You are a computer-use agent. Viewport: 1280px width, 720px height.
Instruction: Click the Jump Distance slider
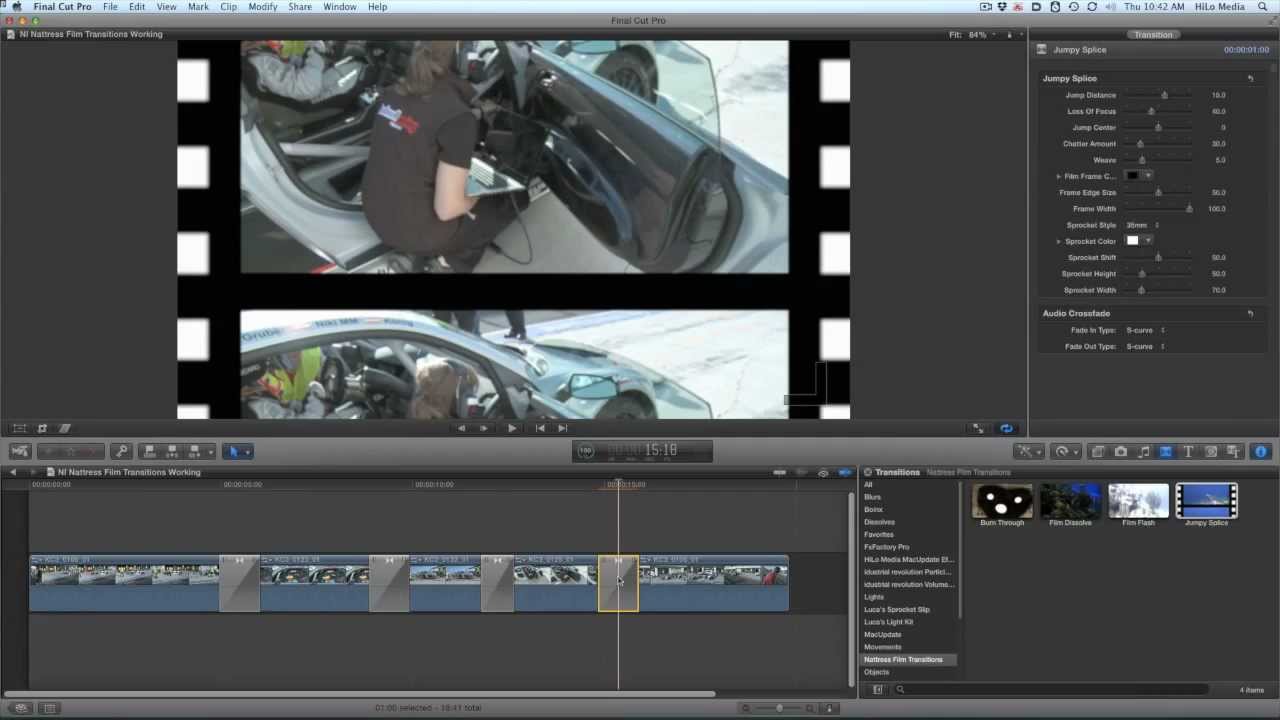pos(1158,95)
